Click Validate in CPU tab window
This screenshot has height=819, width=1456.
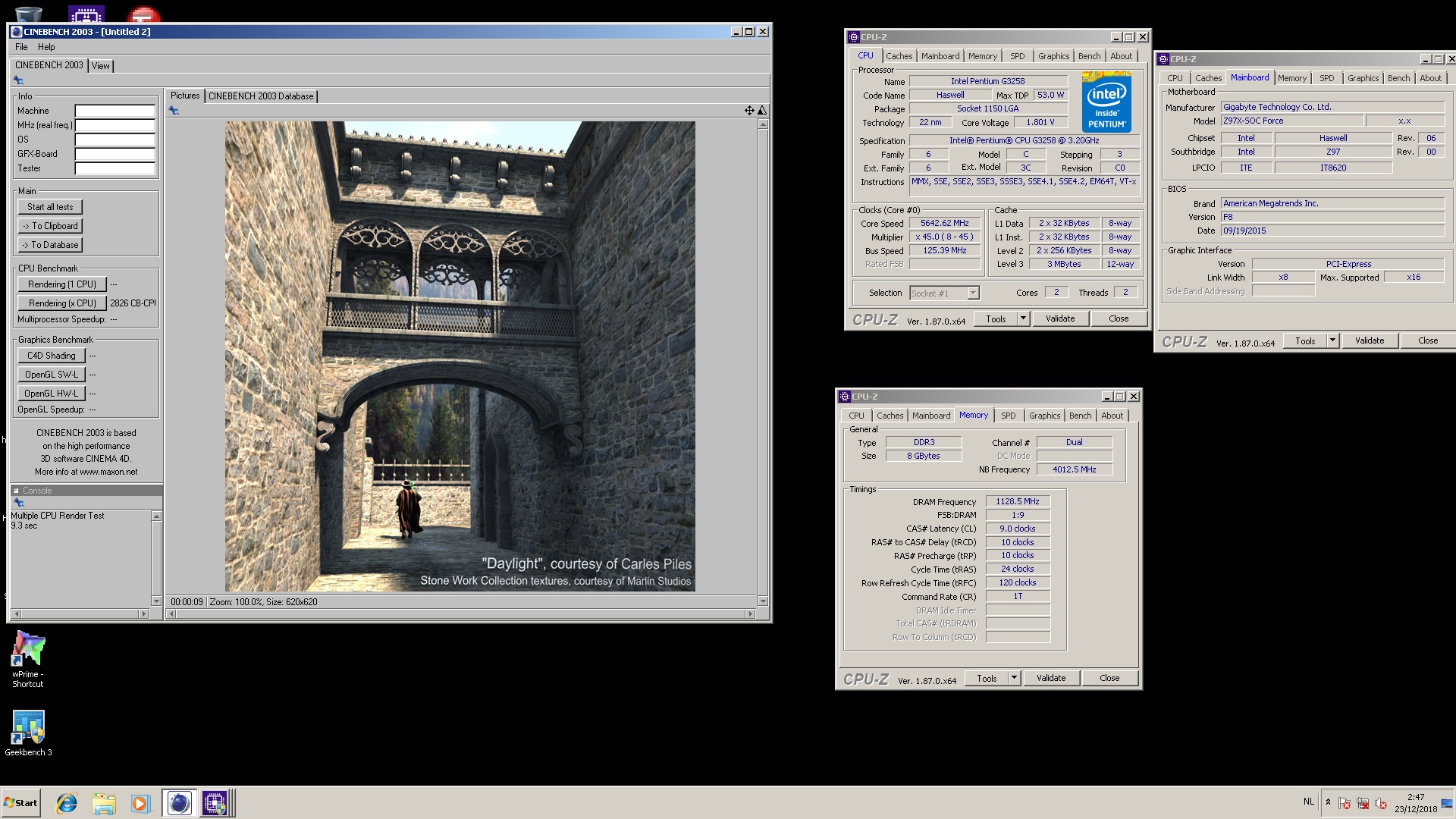pos(1059,318)
